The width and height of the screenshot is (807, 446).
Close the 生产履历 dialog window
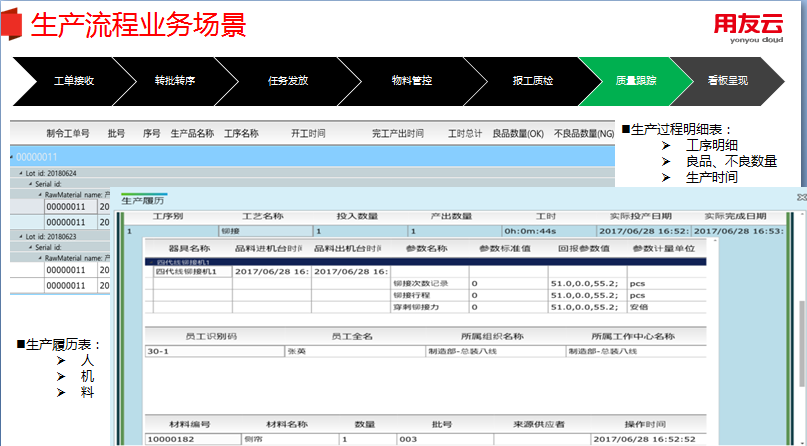800,199
